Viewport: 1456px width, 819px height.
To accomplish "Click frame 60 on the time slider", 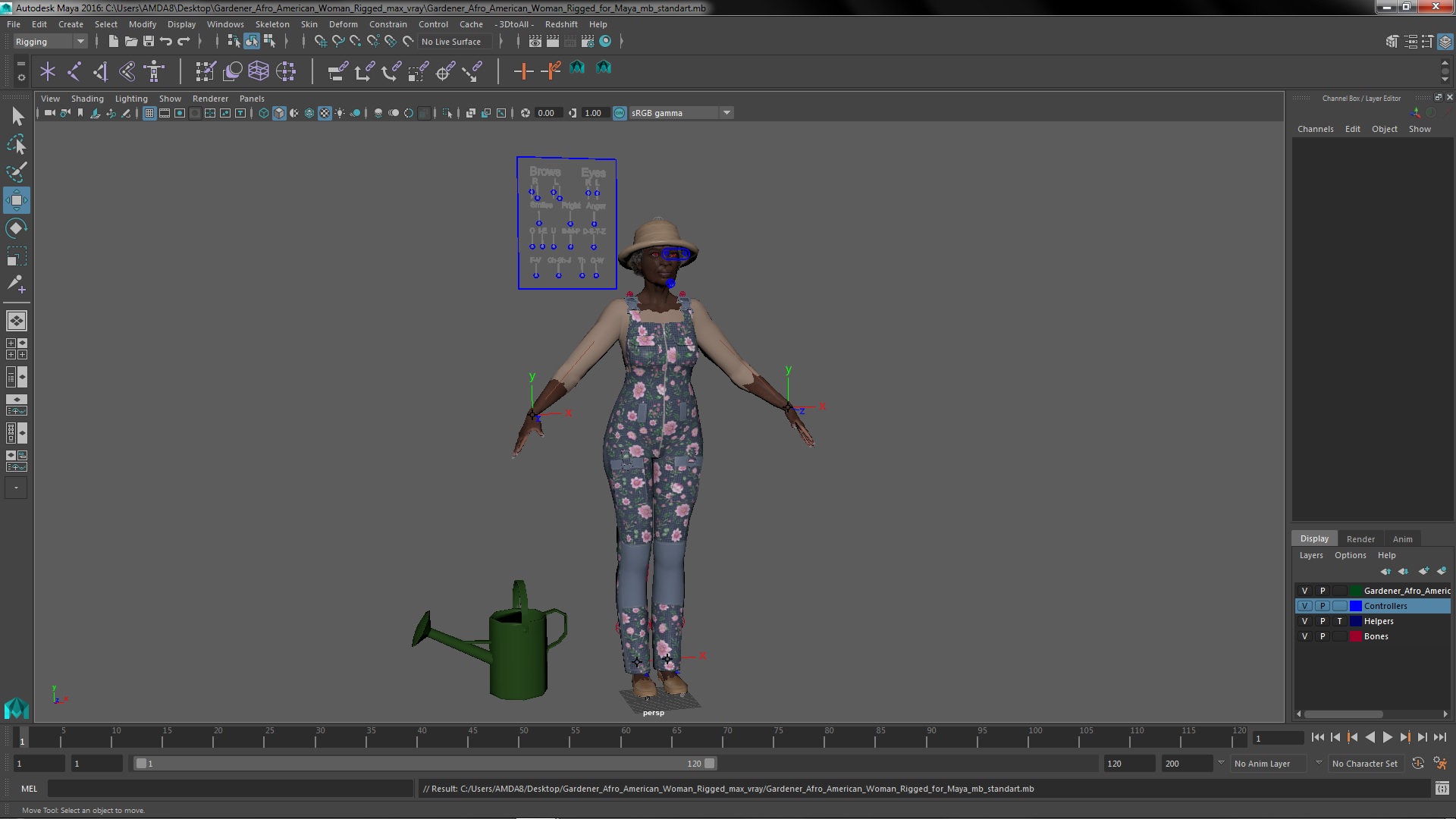I will click(626, 737).
